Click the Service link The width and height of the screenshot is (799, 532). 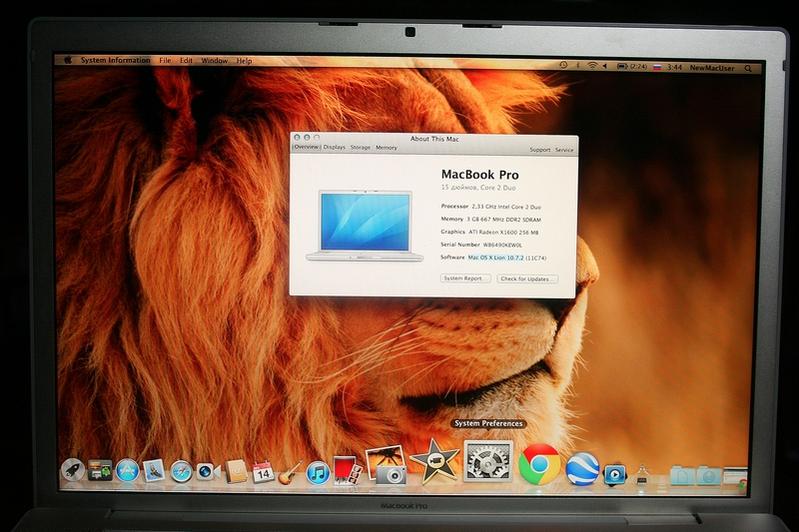click(x=564, y=150)
